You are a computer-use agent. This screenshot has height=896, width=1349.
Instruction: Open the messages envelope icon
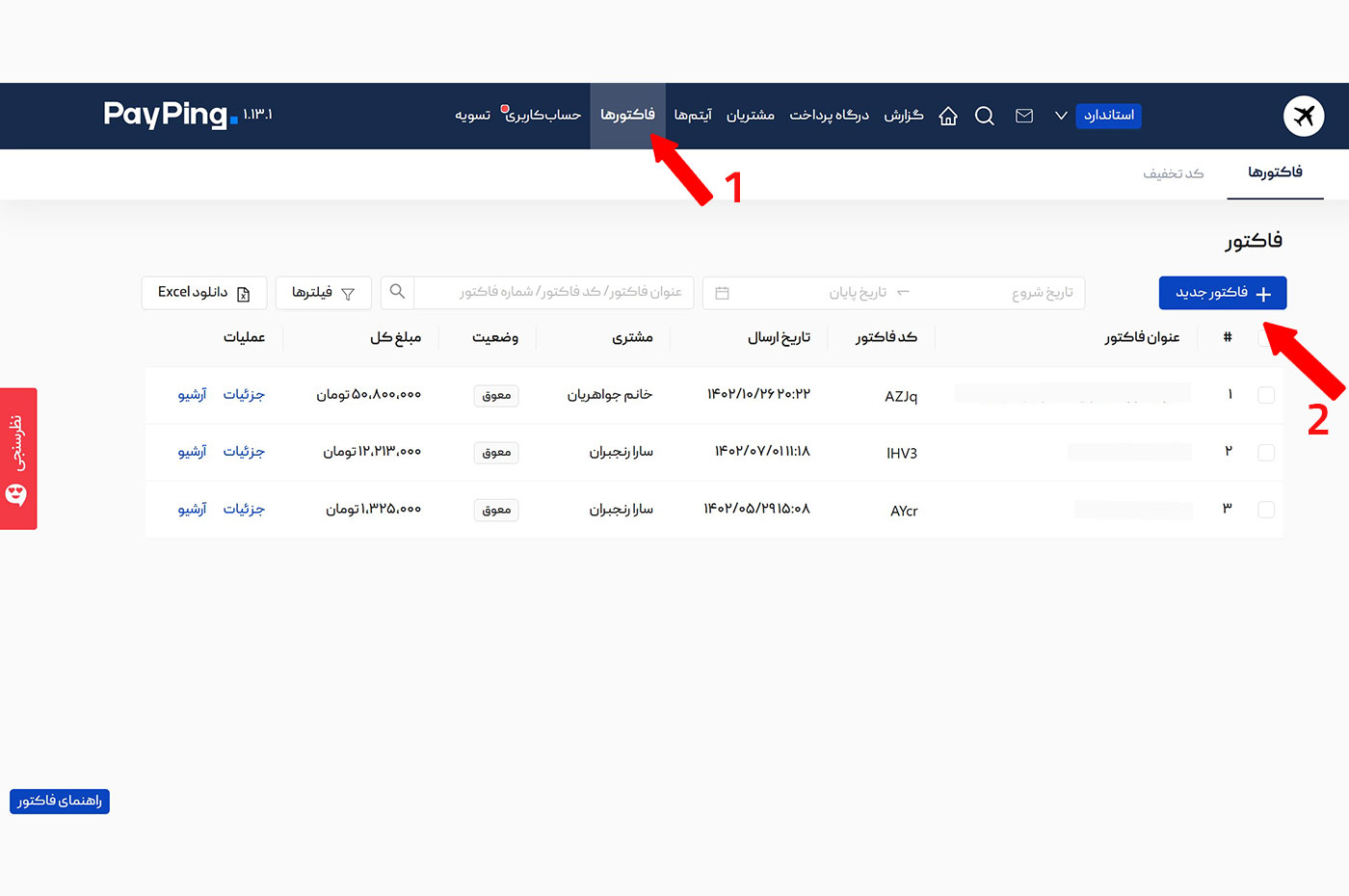pyautogui.click(x=1024, y=116)
